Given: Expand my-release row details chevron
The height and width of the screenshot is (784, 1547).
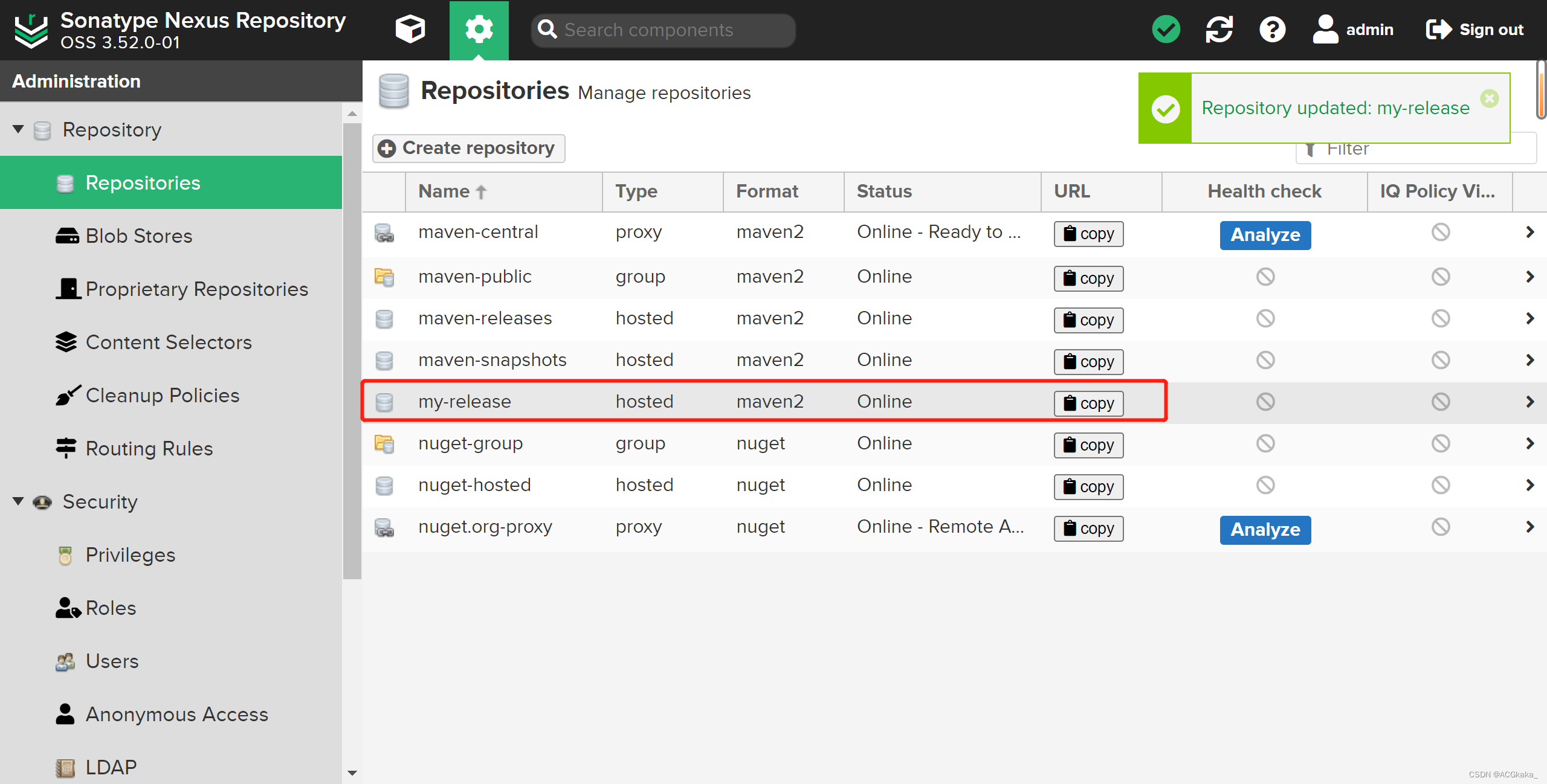Looking at the screenshot, I should click(x=1529, y=402).
